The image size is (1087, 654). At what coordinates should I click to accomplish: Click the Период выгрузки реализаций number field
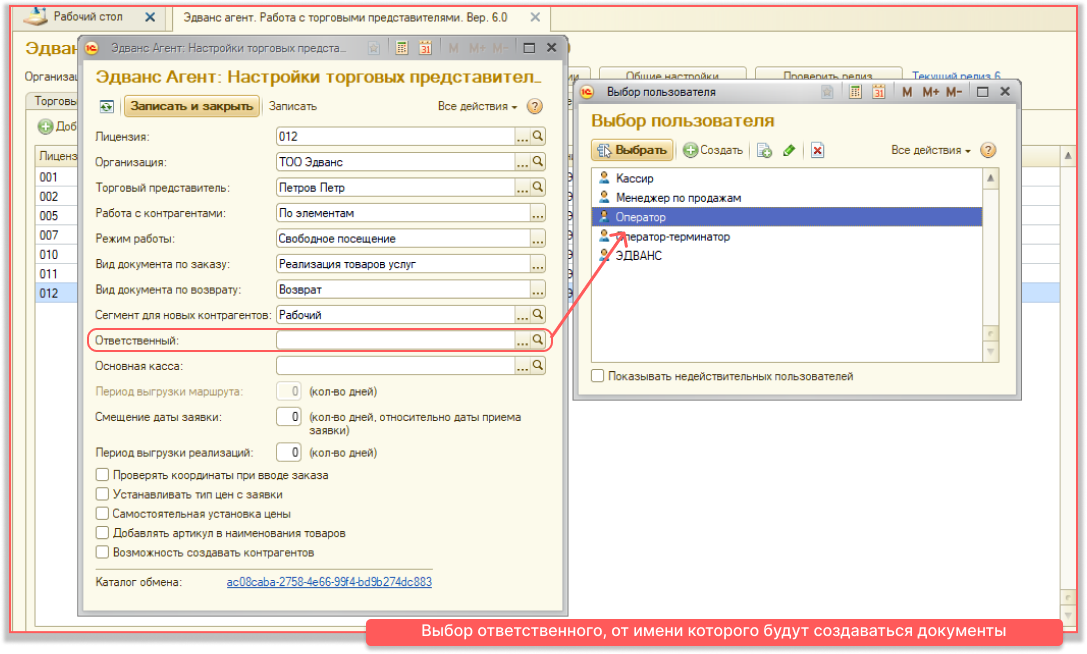(x=288, y=453)
